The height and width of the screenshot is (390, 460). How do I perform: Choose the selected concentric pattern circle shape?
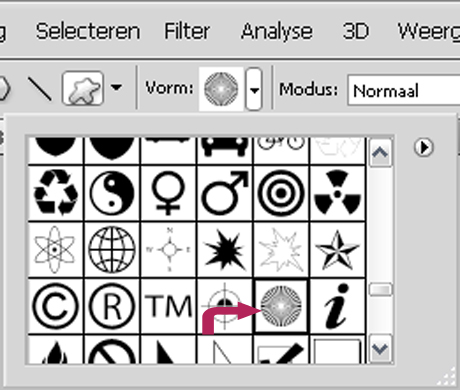(x=281, y=306)
